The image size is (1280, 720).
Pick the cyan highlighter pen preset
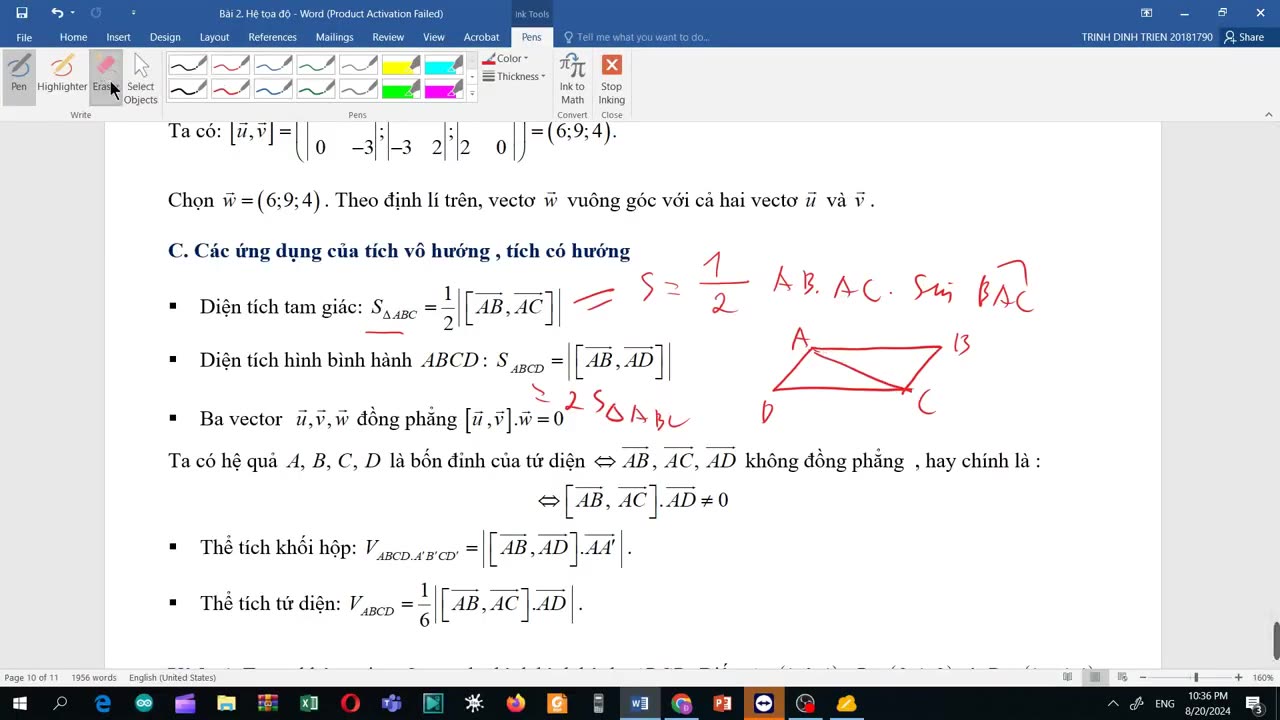tap(443, 67)
